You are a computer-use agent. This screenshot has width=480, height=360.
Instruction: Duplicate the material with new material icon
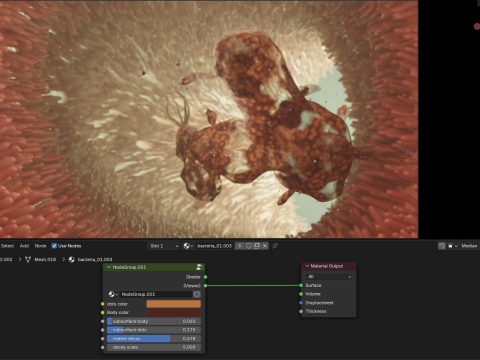point(257,246)
